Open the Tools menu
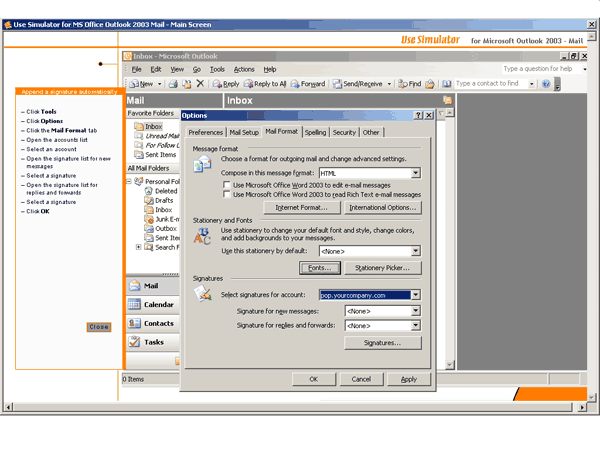This screenshot has width=600, height=450. [217, 70]
